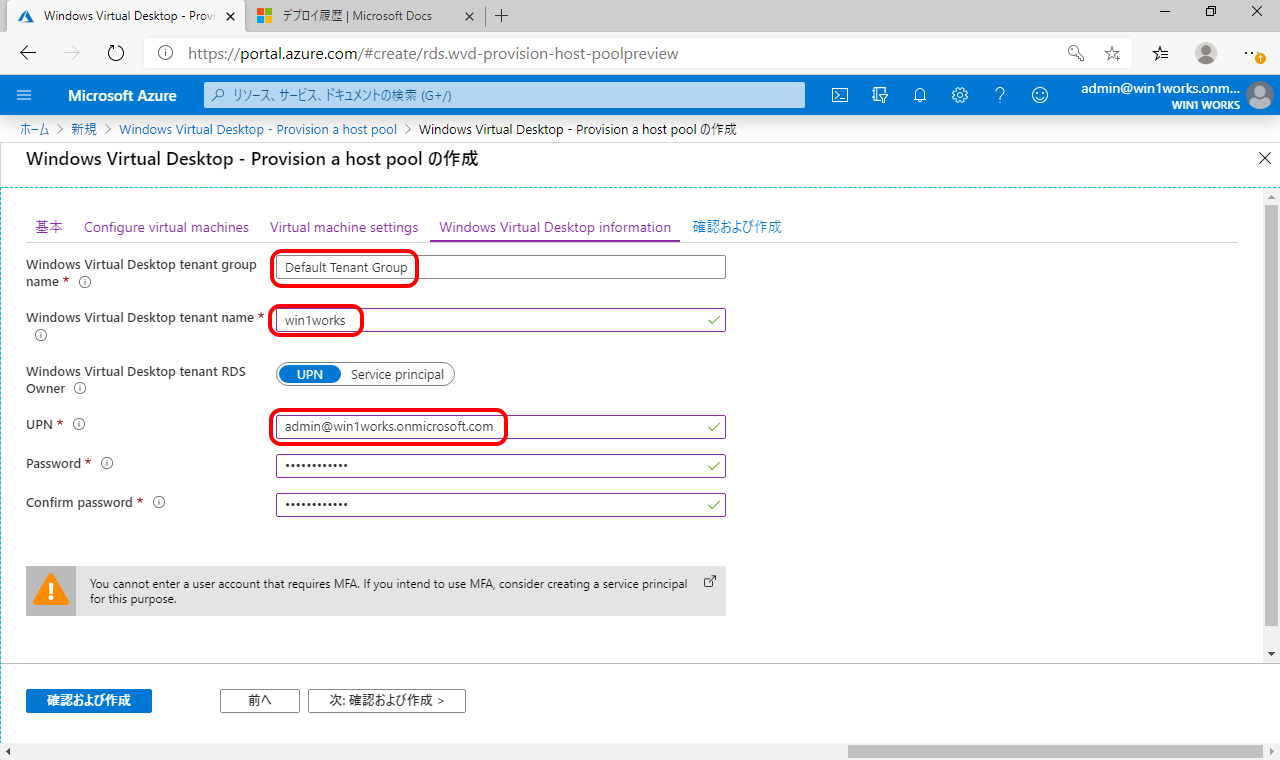The width and height of the screenshot is (1280, 760).
Task: Click the account avatar for admin@win1works
Action: [1260, 95]
